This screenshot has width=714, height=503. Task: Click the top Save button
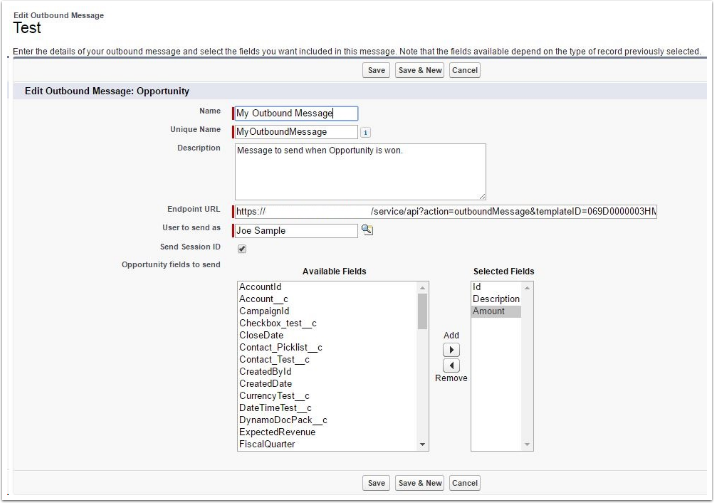pos(376,71)
